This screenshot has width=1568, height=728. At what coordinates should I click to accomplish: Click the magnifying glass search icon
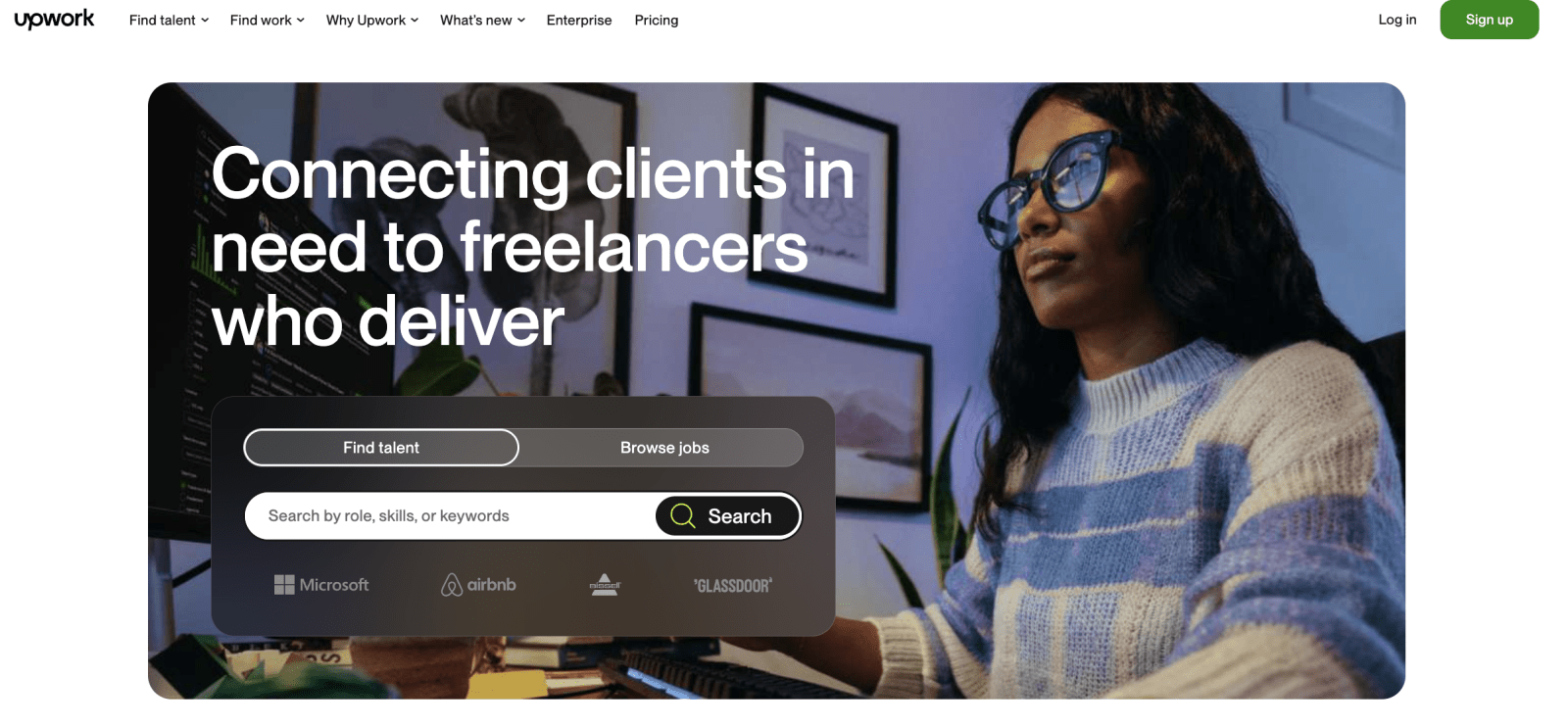(683, 515)
